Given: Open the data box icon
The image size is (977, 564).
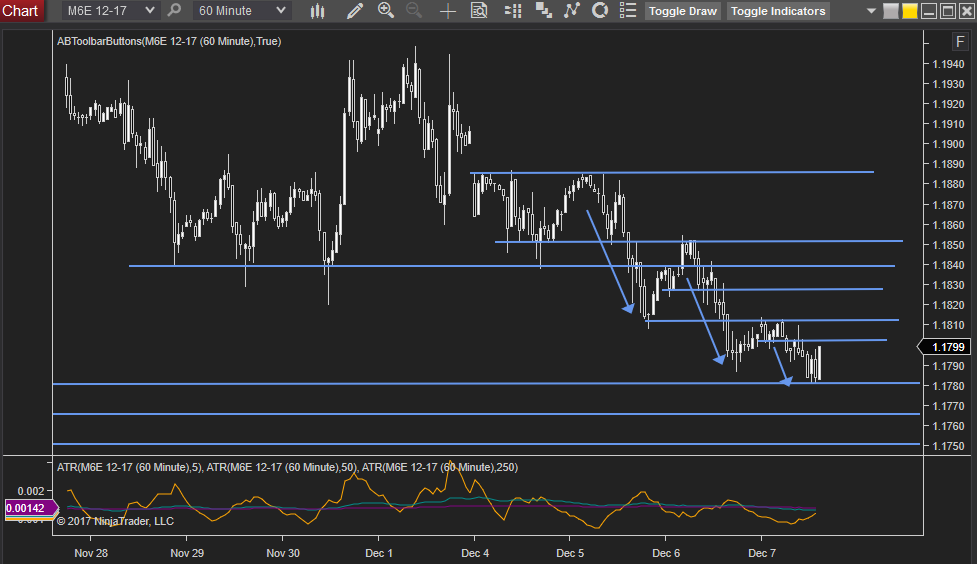Looking at the screenshot, I should 479,11.
